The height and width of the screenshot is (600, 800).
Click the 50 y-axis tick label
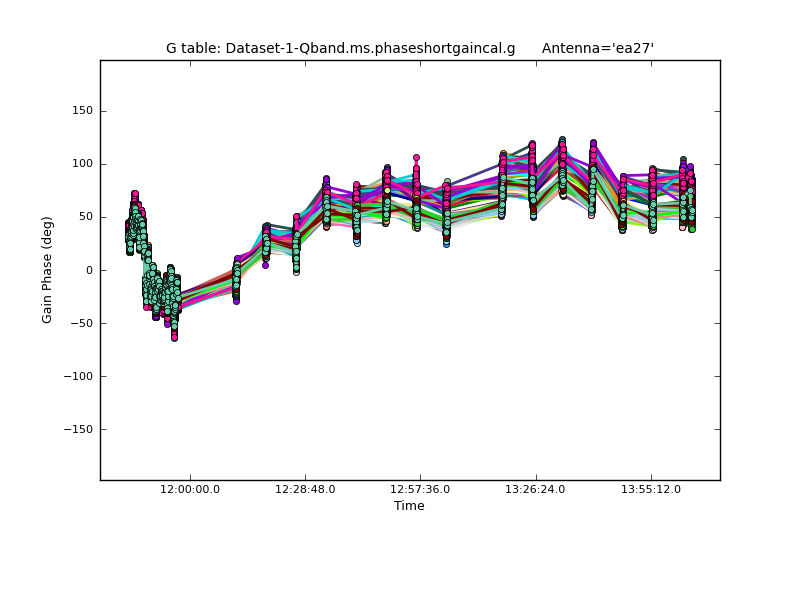tap(85, 217)
